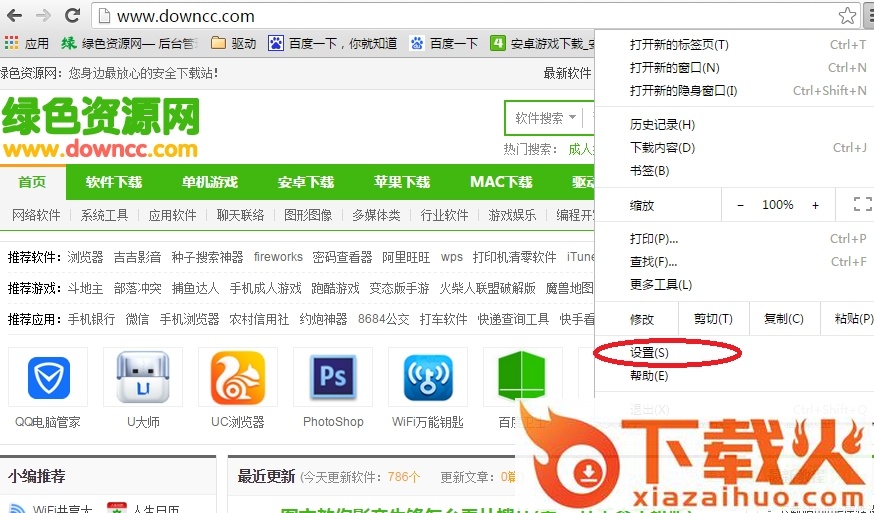Click recommended link fireworks

(278, 257)
